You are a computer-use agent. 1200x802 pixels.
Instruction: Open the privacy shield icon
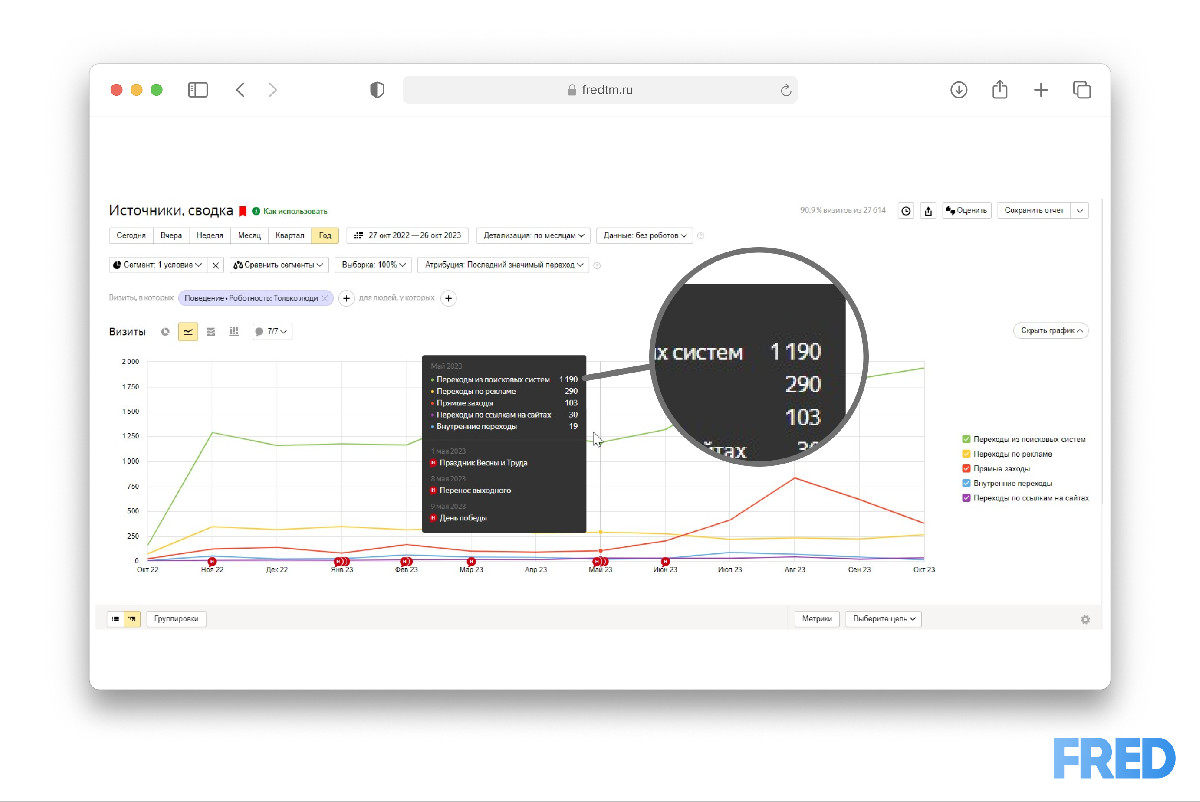pos(377,90)
